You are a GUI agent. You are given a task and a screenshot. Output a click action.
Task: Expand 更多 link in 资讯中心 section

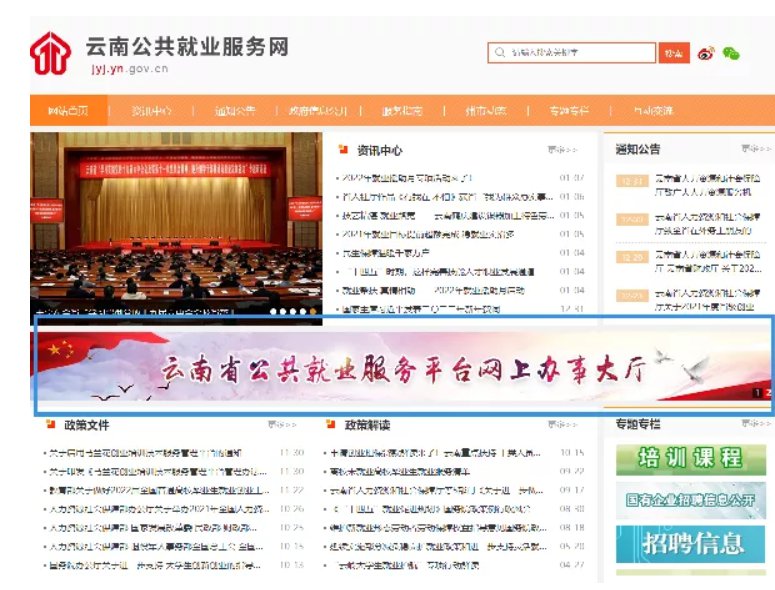tap(562, 150)
